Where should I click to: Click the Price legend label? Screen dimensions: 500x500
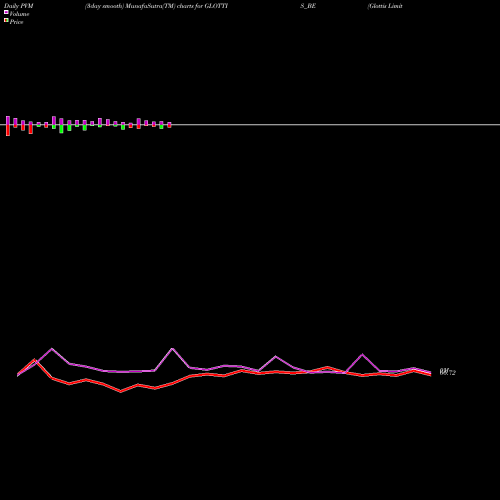pyautogui.click(x=16, y=22)
